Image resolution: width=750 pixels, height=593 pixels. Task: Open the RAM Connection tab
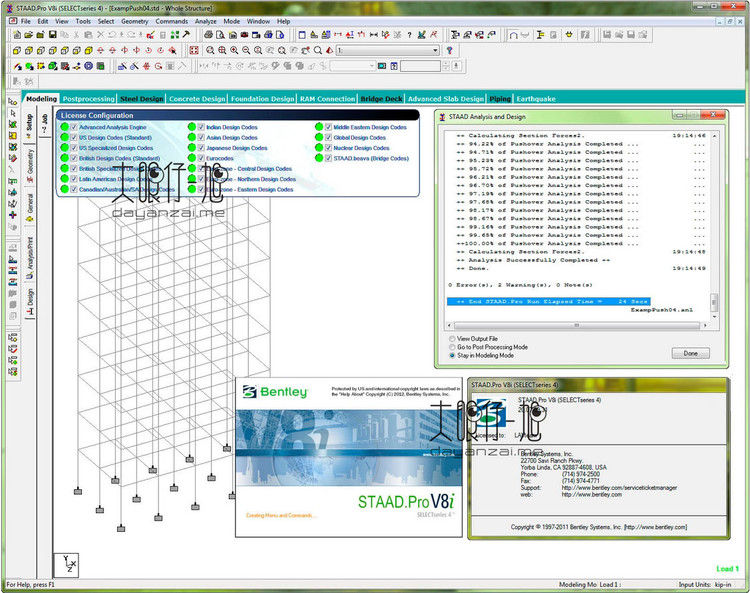pyautogui.click(x=328, y=99)
